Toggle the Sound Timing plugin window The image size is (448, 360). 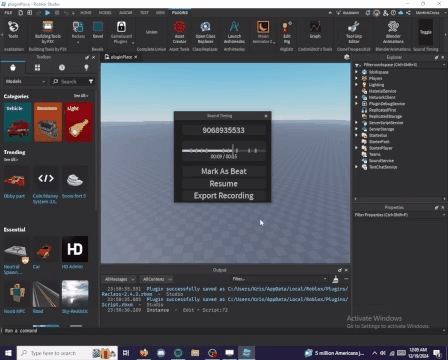coord(426,32)
